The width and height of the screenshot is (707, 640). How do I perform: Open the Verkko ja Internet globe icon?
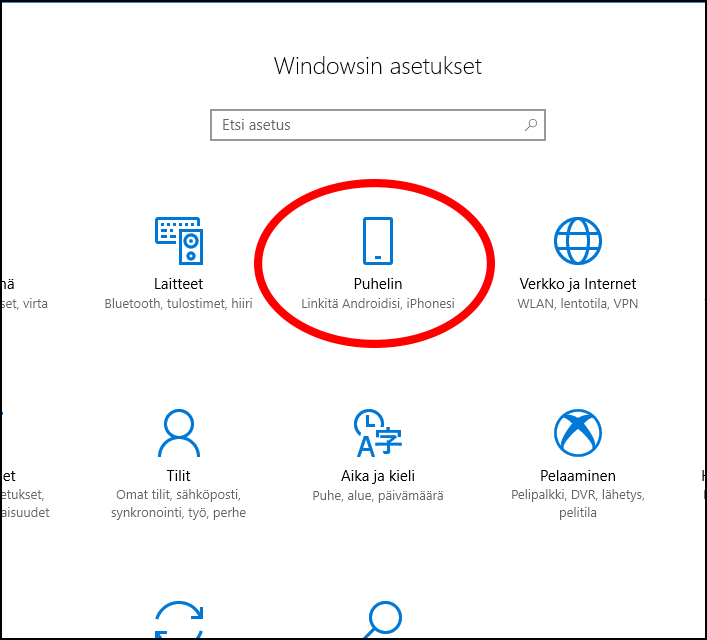[578, 241]
